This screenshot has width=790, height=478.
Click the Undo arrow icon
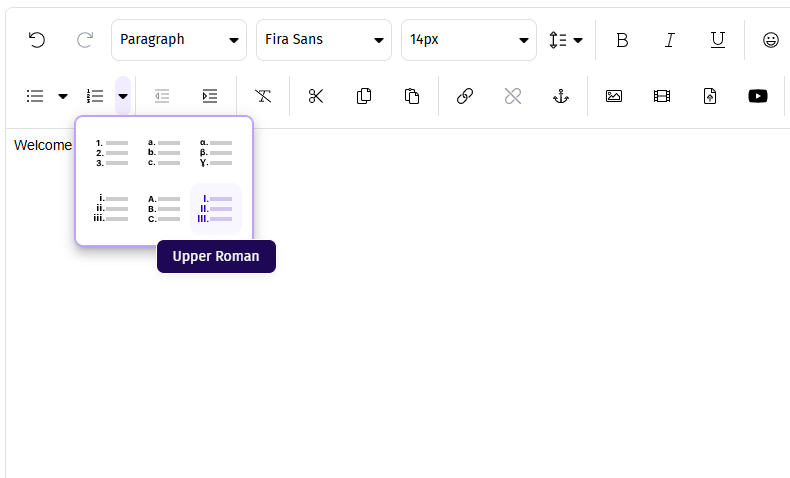(37, 40)
